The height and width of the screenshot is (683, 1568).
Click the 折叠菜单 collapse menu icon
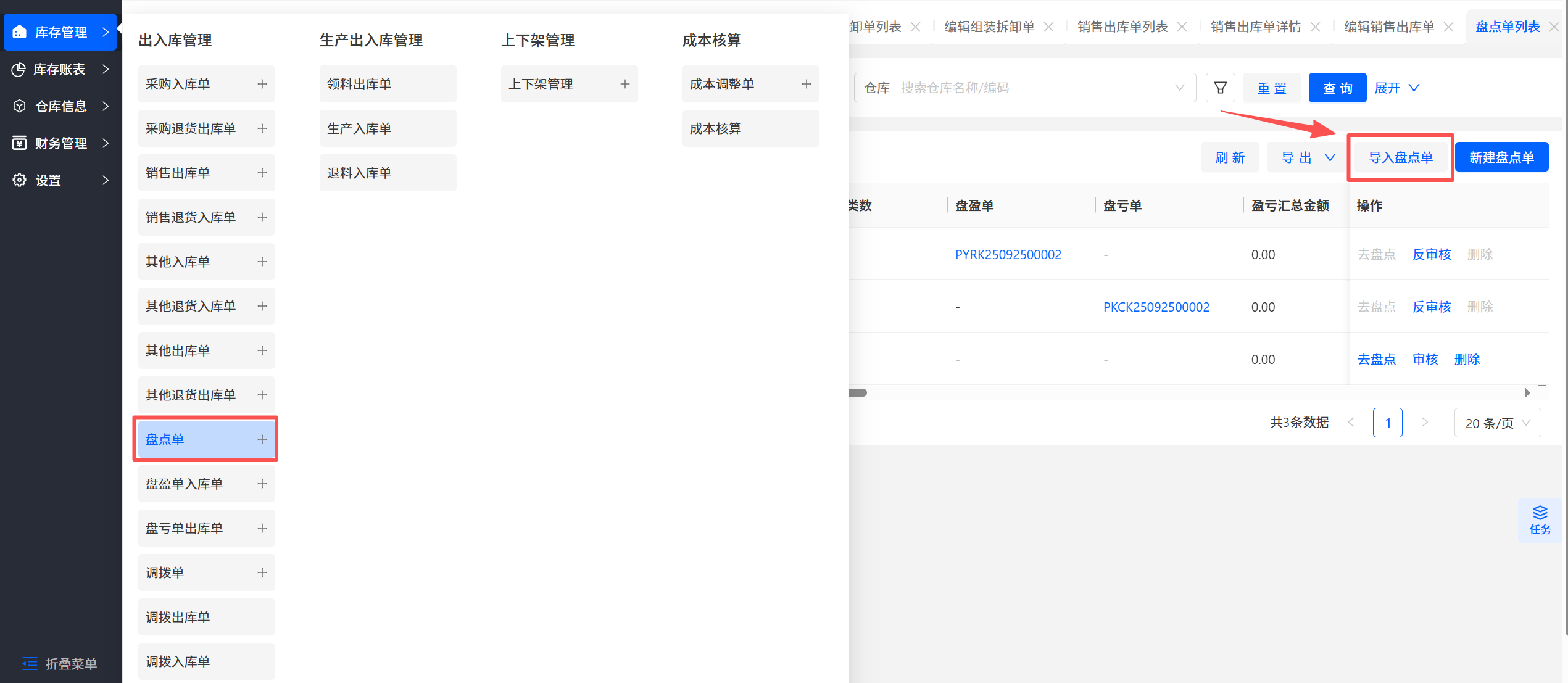30,663
